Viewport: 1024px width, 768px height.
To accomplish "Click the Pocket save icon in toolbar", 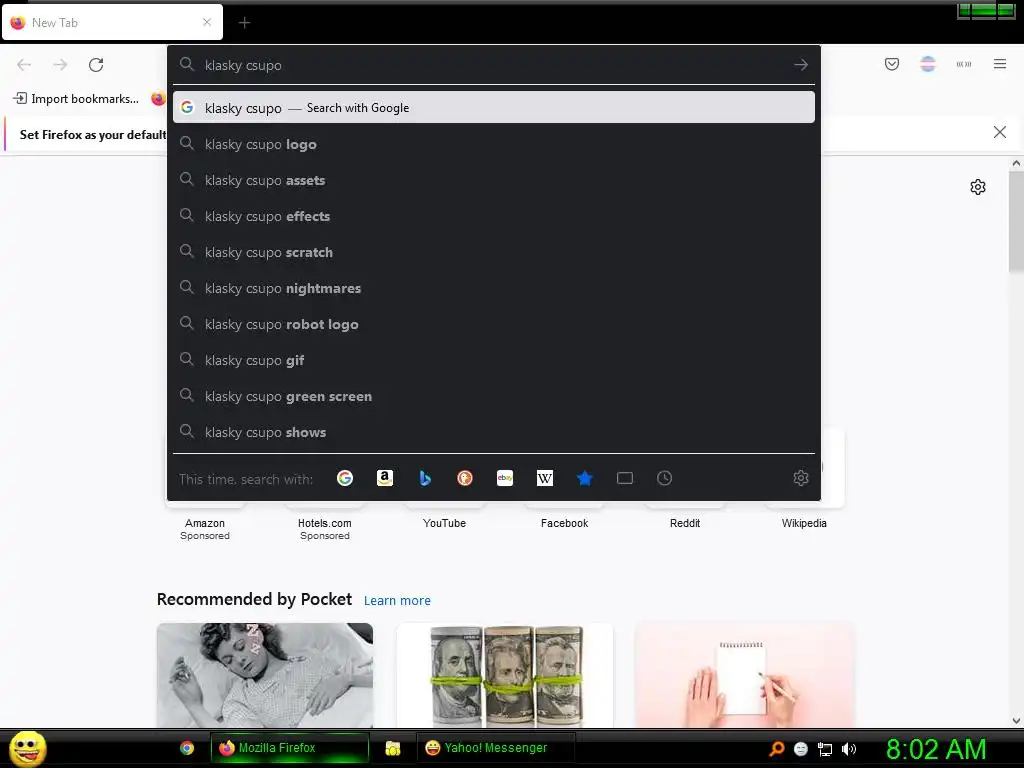I will pyautogui.click(x=891, y=64).
